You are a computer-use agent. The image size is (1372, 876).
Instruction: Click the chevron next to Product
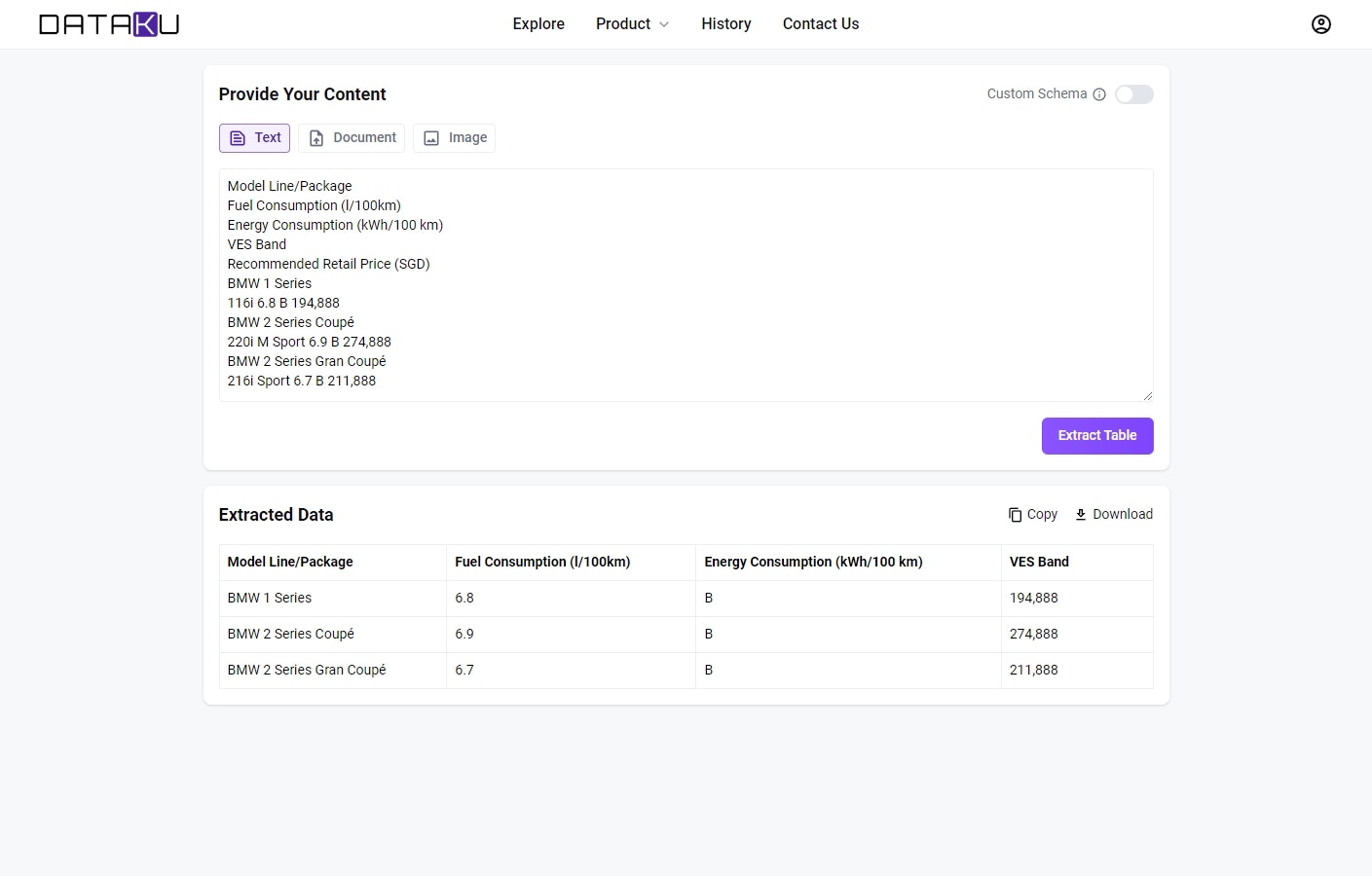pyautogui.click(x=664, y=24)
